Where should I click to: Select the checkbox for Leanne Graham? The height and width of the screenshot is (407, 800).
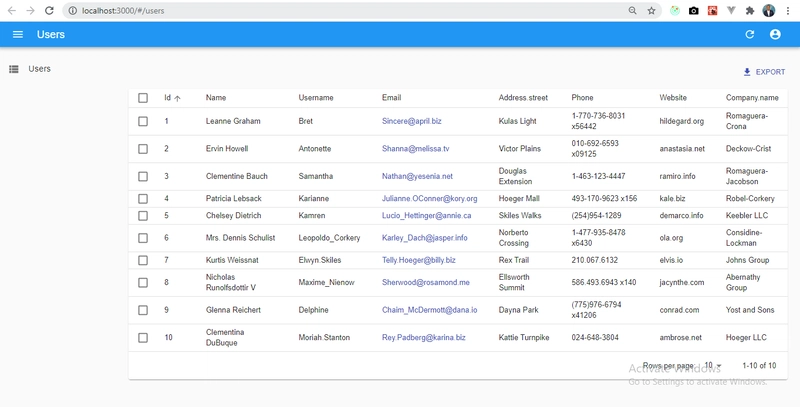pyautogui.click(x=143, y=121)
